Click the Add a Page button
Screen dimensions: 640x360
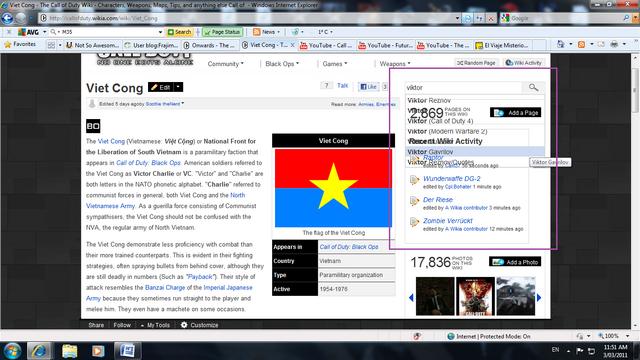pyautogui.click(x=516, y=113)
